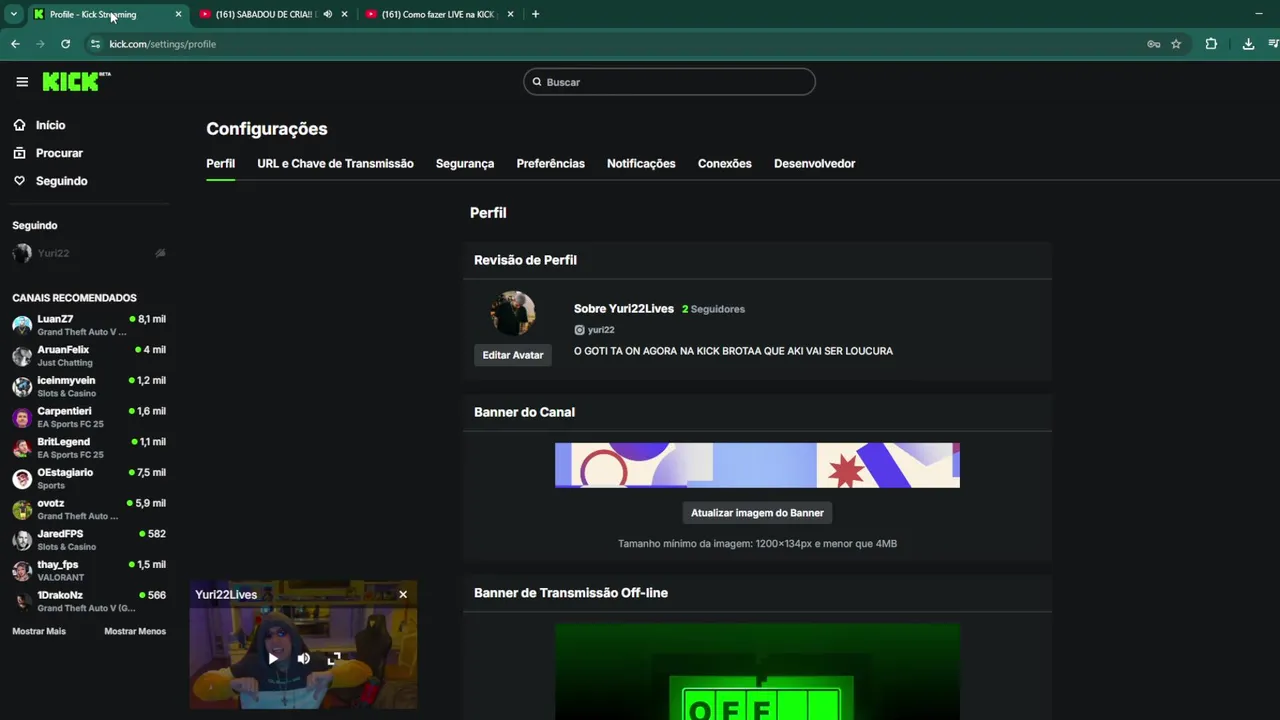Click the Buscar search field
This screenshot has height=720, width=1280.
(669, 82)
